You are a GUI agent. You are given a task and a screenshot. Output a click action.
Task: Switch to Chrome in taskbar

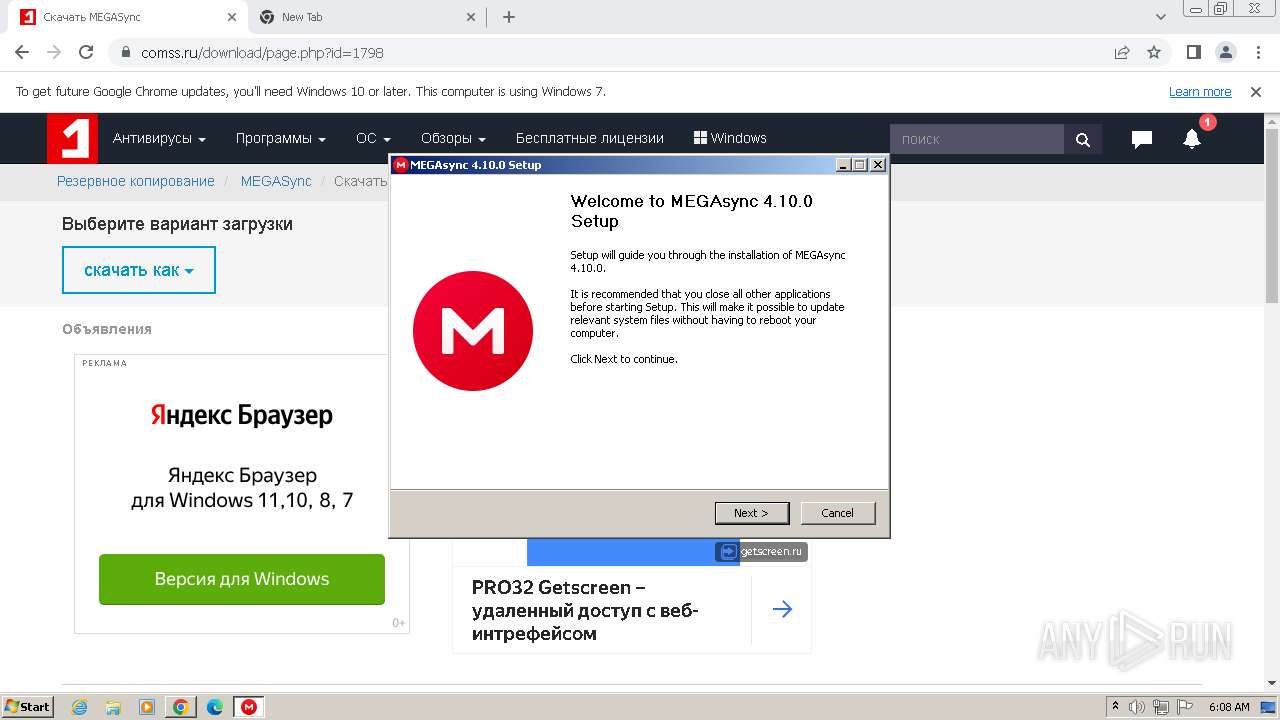pos(181,707)
